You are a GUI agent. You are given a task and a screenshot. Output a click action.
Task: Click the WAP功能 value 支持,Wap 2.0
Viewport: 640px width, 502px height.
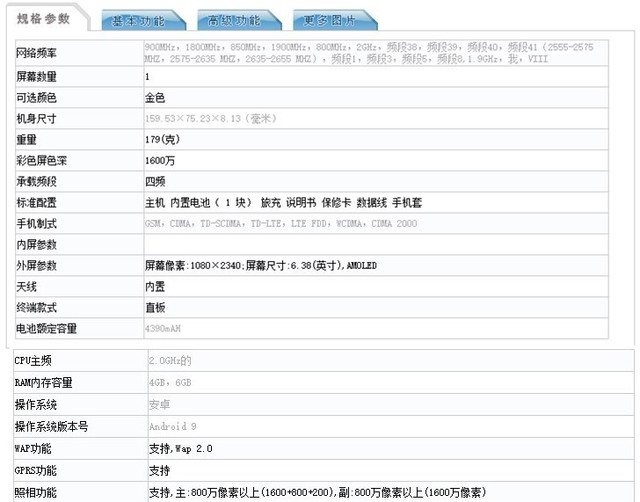pyautogui.click(x=183, y=448)
